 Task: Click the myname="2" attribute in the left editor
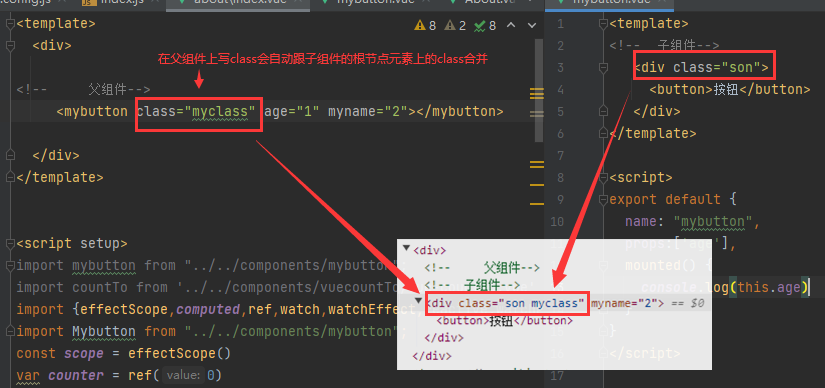[x=368, y=112]
